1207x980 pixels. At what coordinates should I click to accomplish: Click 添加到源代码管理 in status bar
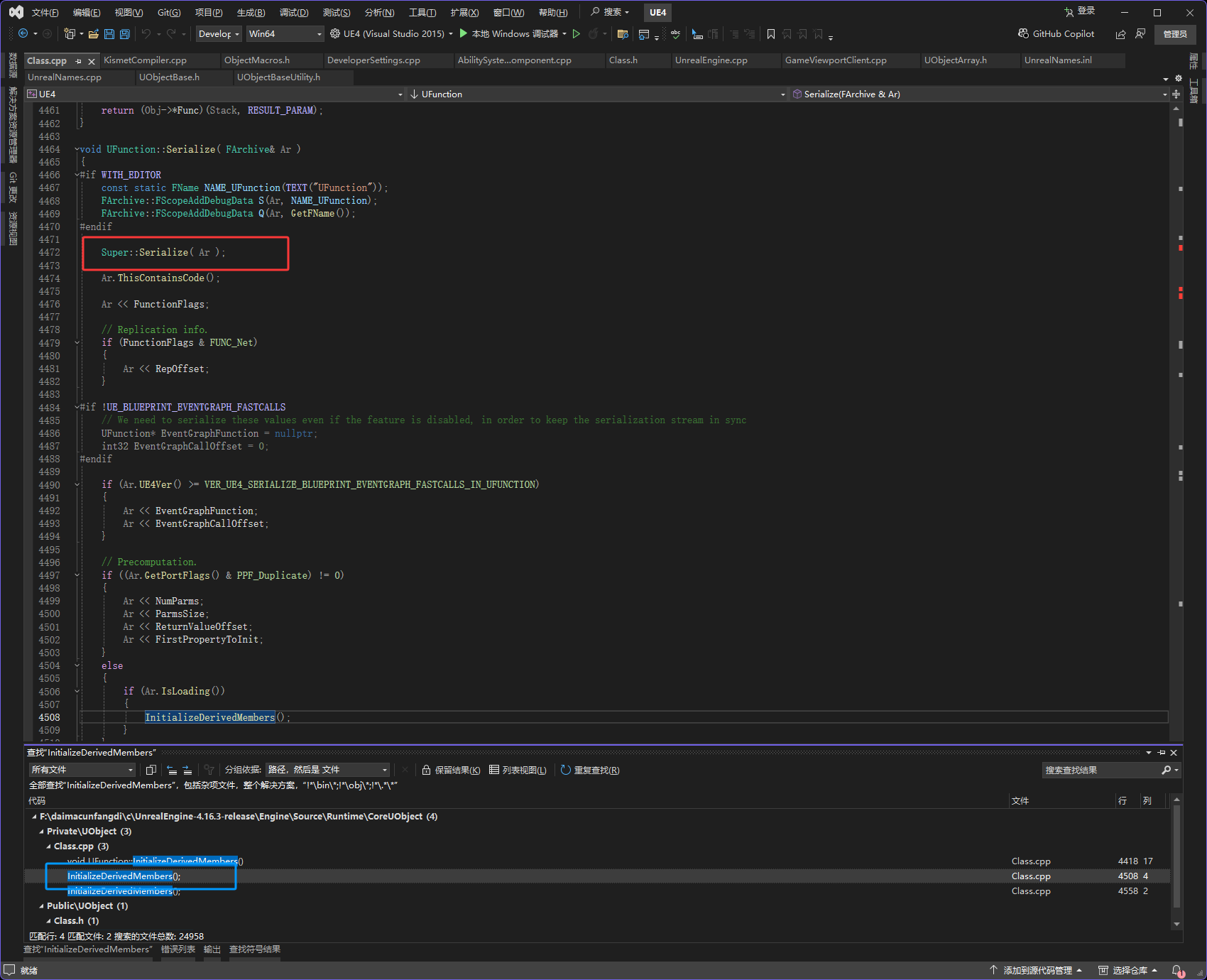coord(1036,970)
